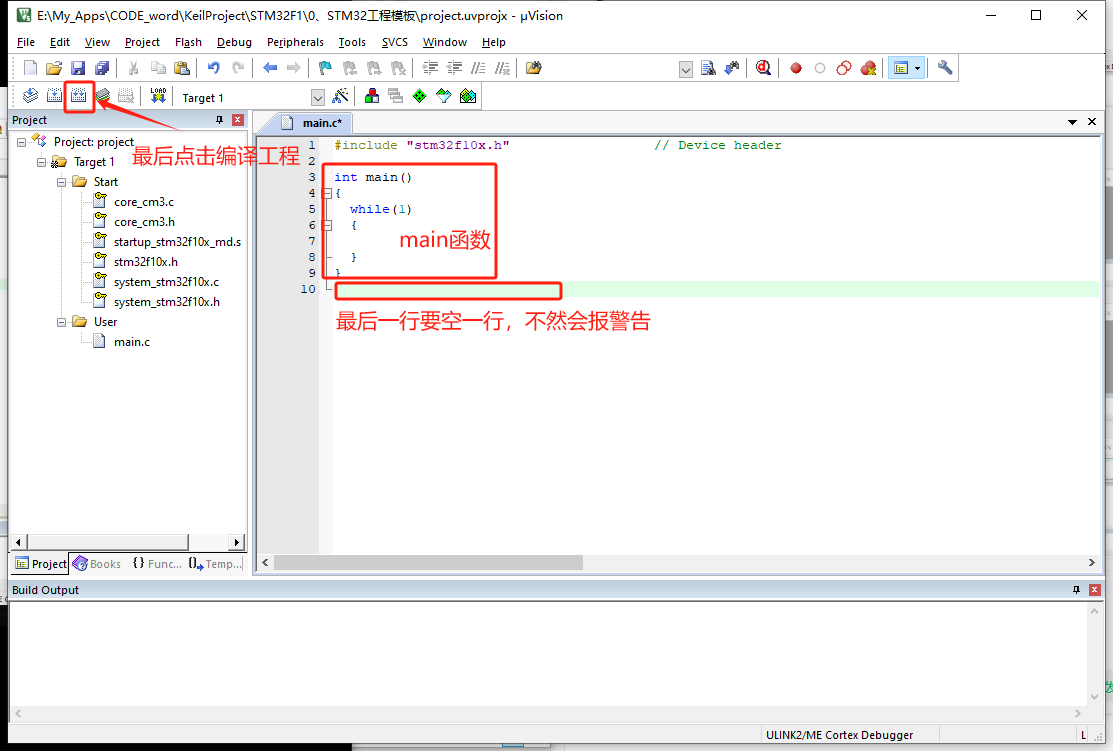Image resolution: width=1113 pixels, height=751 pixels.
Task: Insert a breakpoint with the solid red dot
Action: click(x=796, y=68)
